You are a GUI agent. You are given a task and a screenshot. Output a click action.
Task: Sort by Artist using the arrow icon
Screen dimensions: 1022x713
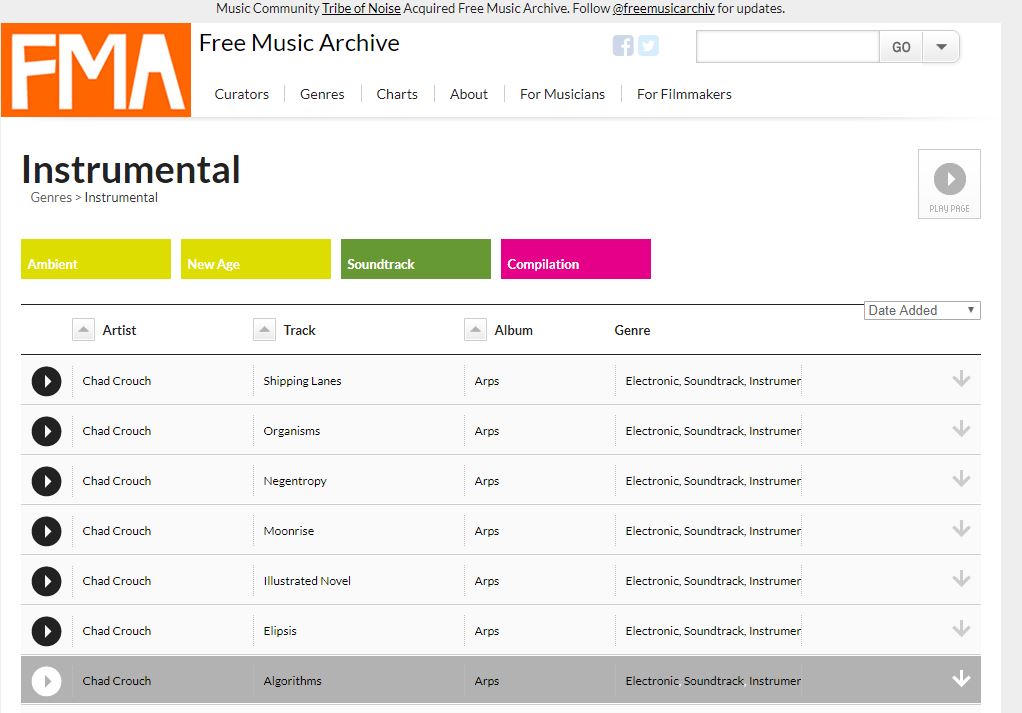83,330
